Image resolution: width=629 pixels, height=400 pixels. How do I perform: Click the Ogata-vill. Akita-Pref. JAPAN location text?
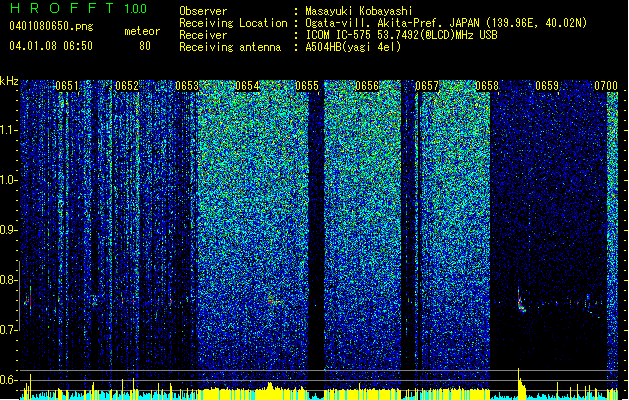click(x=446, y=23)
